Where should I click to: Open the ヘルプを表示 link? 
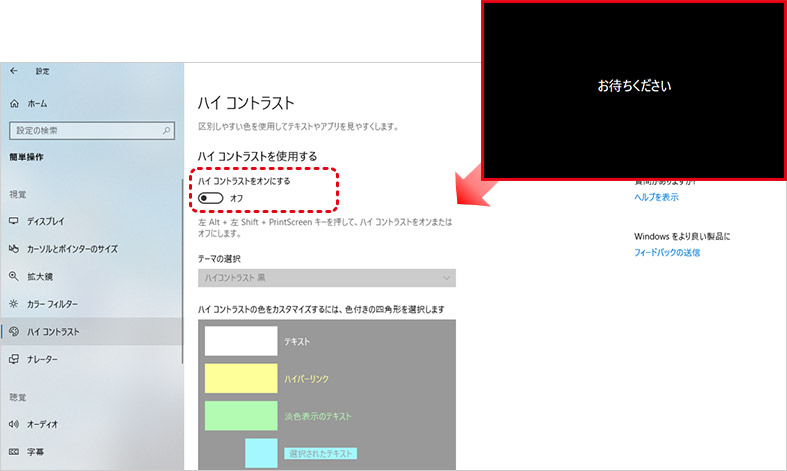[x=656, y=198]
